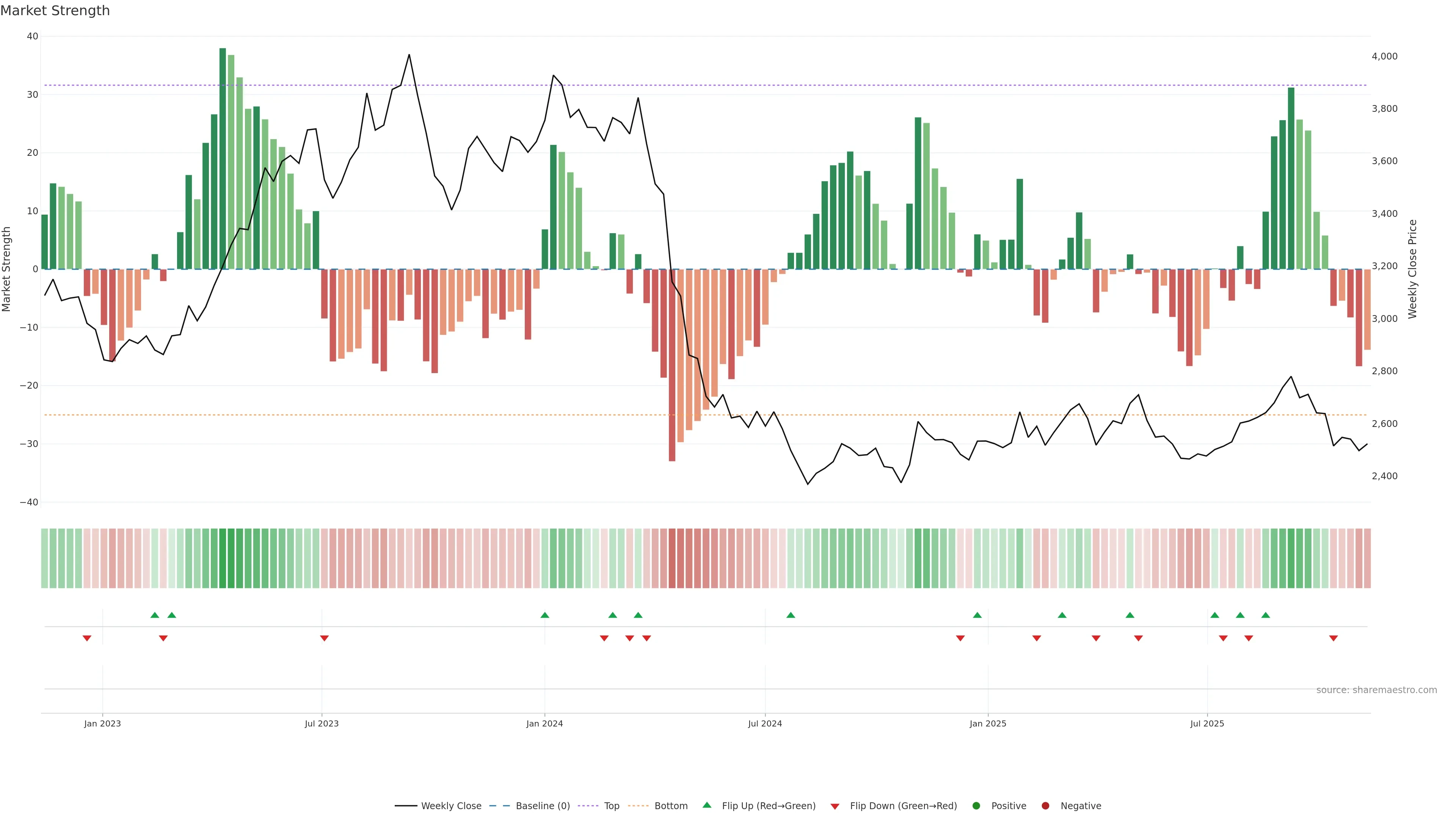
Task: Click the leftmost red flip-down triangle marker
Action: pyautogui.click(x=87, y=638)
